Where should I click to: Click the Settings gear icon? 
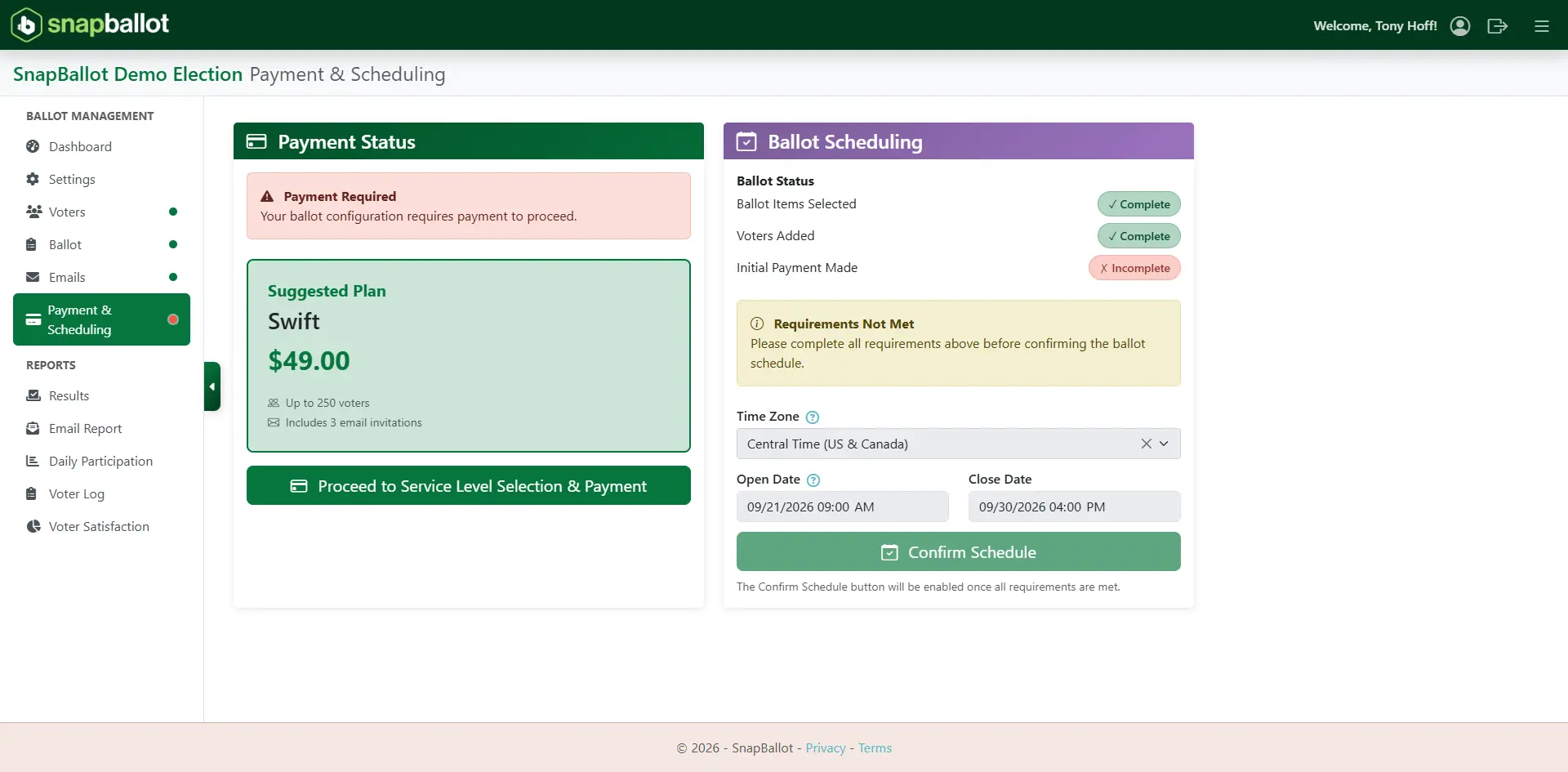click(x=33, y=180)
